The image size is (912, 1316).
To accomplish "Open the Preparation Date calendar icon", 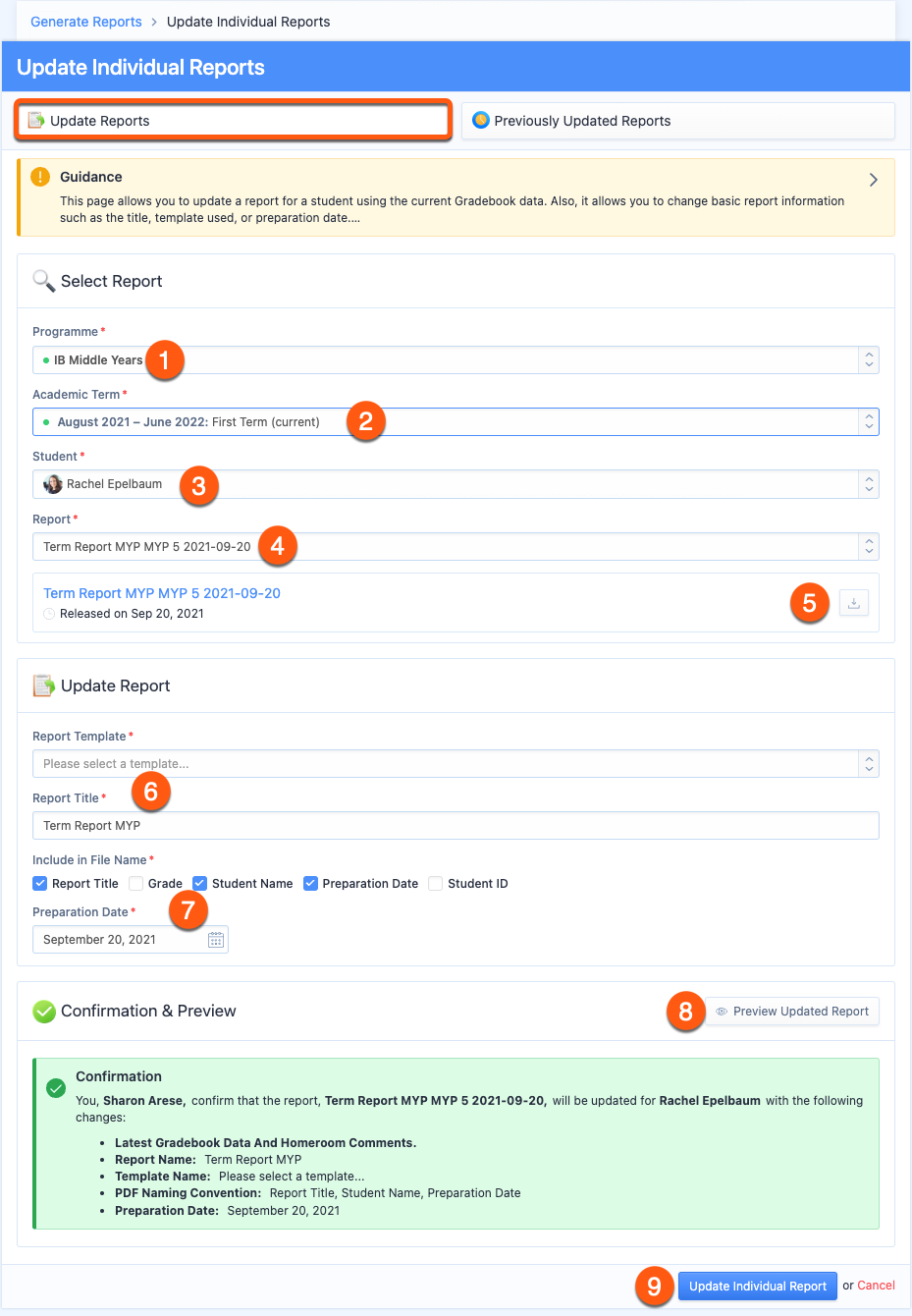I will point(216,940).
